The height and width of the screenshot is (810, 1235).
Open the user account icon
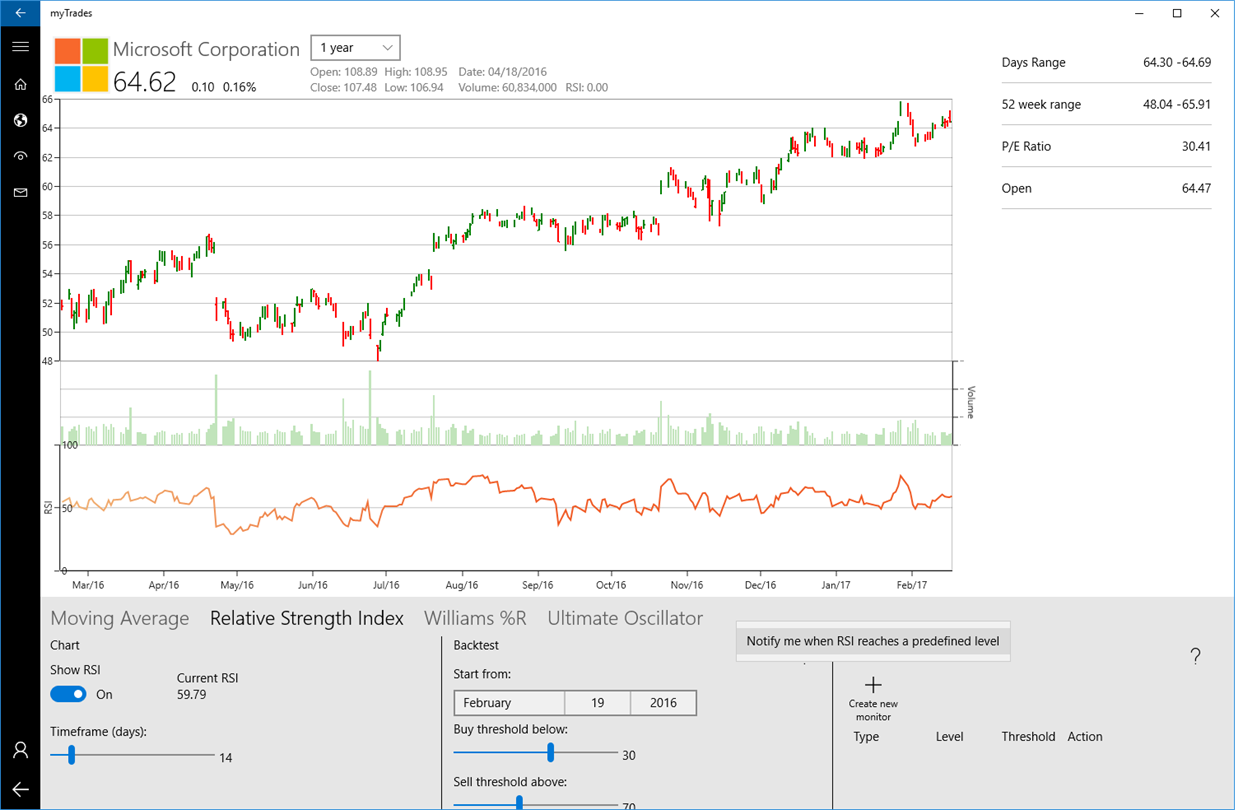pos(20,749)
